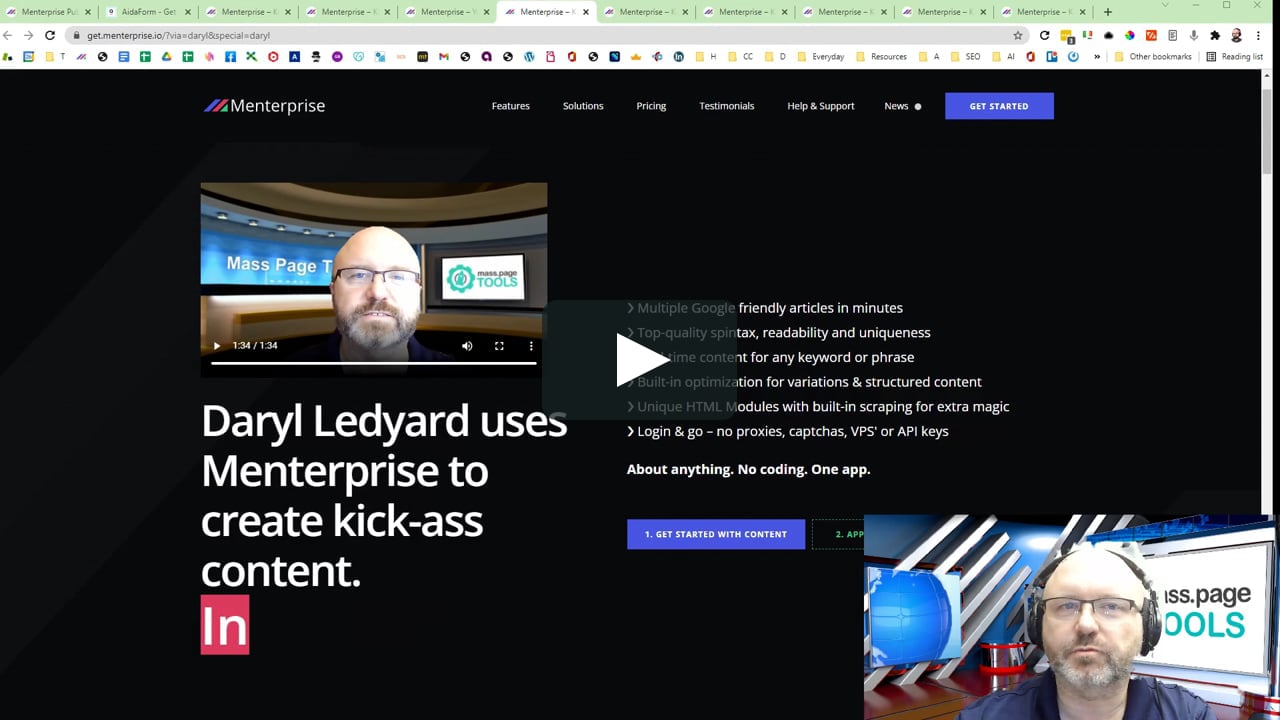This screenshot has height=720, width=1280.
Task: Open Chrome's three-dot menu
Action: coord(1259,35)
